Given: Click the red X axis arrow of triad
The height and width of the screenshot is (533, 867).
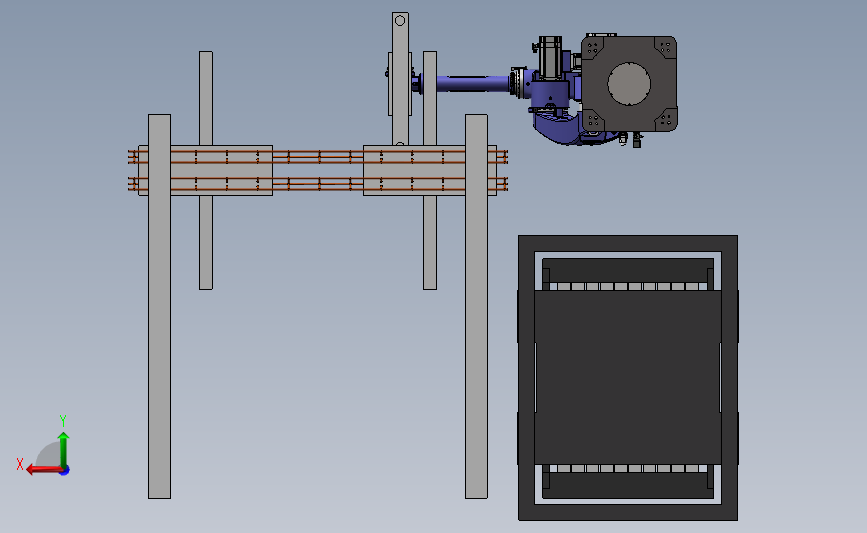Looking at the screenshot, I should [x=44, y=469].
